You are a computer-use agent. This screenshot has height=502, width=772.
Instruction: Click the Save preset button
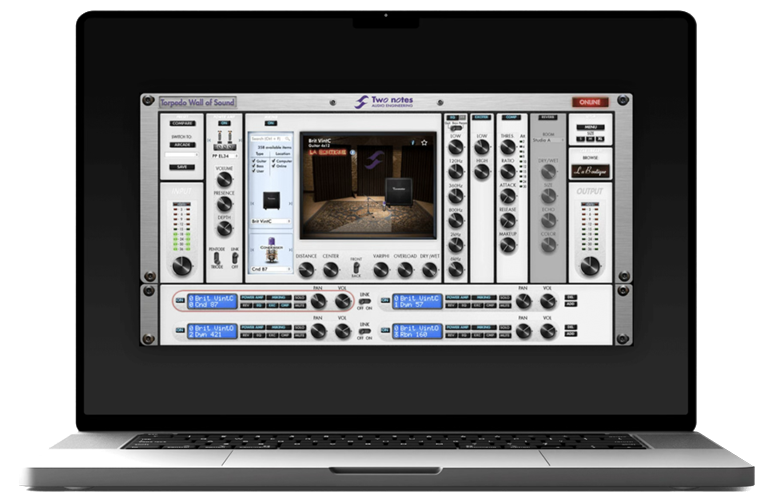pyautogui.click(x=182, y=167)
